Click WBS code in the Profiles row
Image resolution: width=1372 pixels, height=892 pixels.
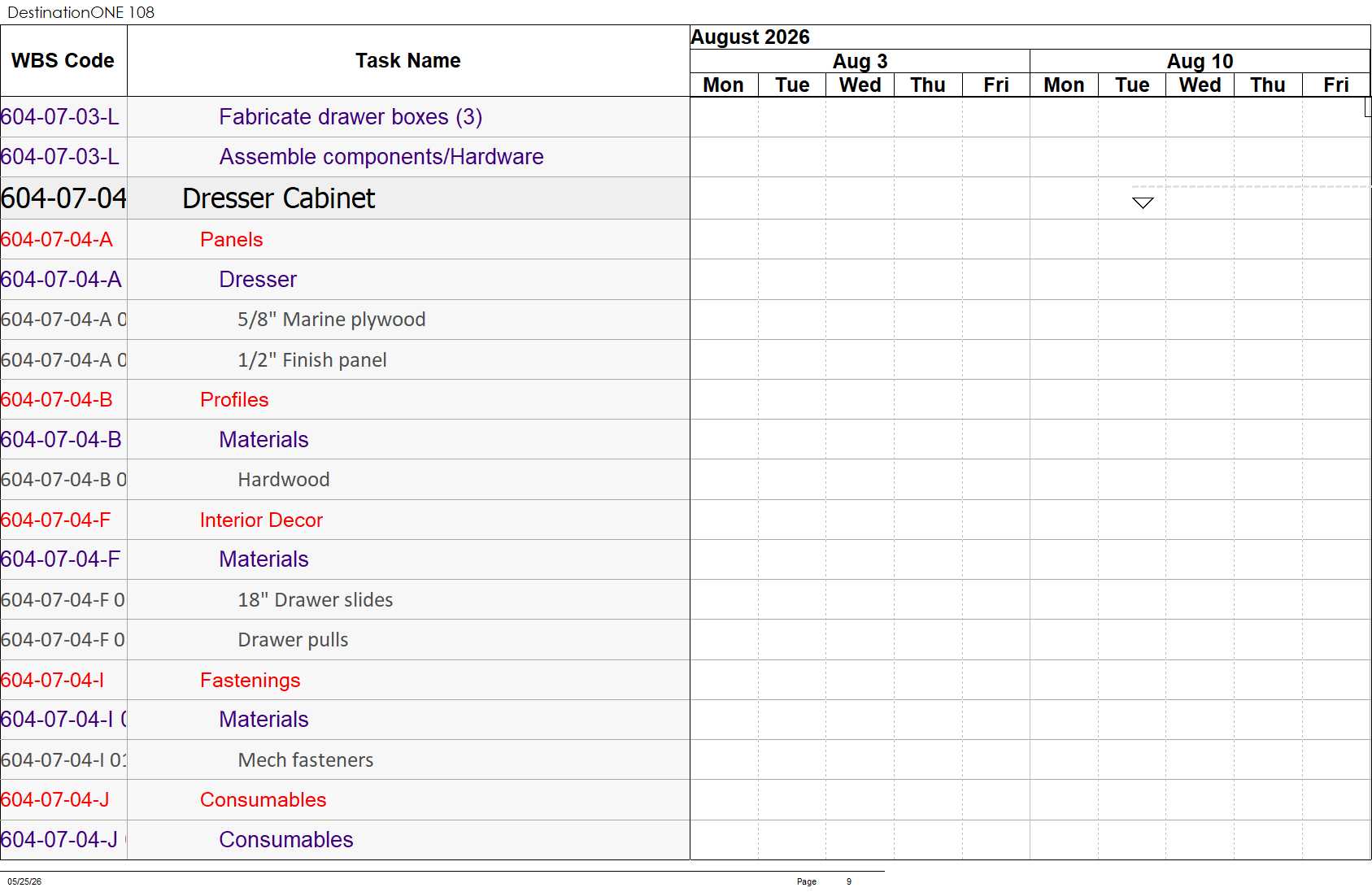57,400
